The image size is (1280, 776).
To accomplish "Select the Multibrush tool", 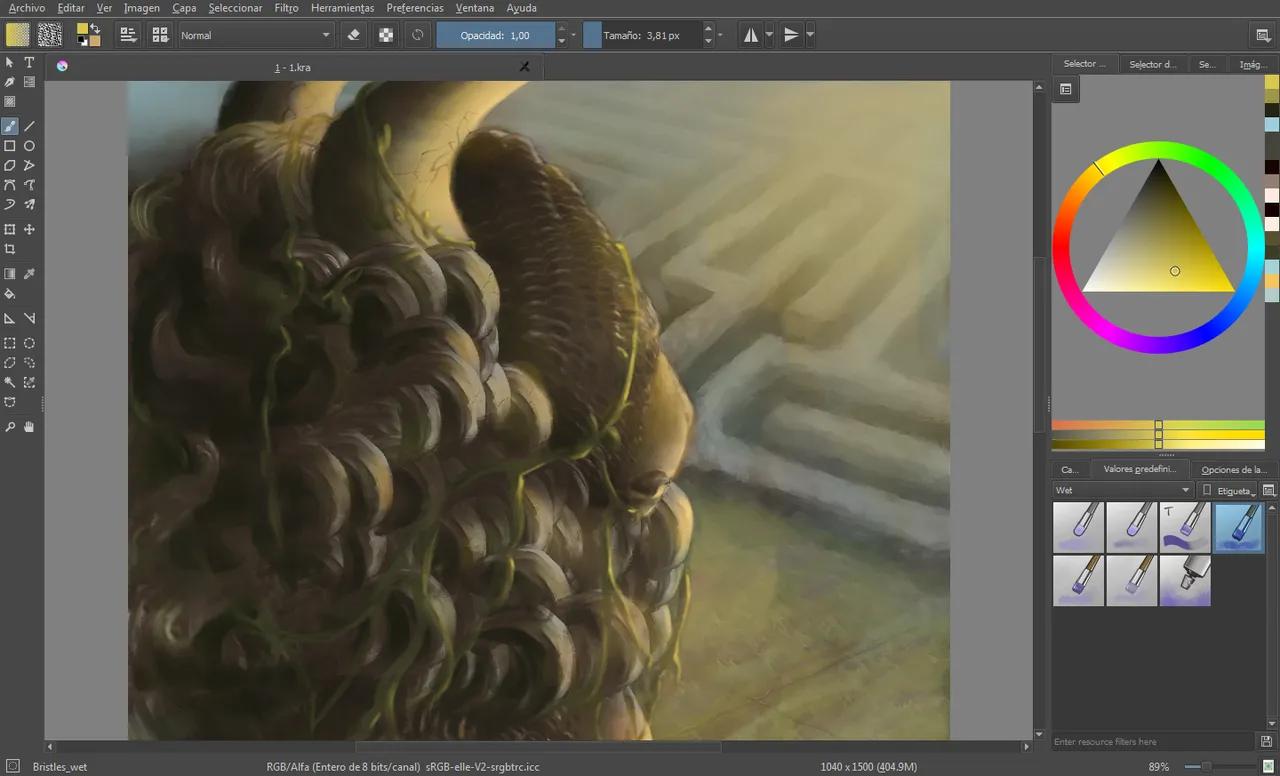I will [29, 204].
